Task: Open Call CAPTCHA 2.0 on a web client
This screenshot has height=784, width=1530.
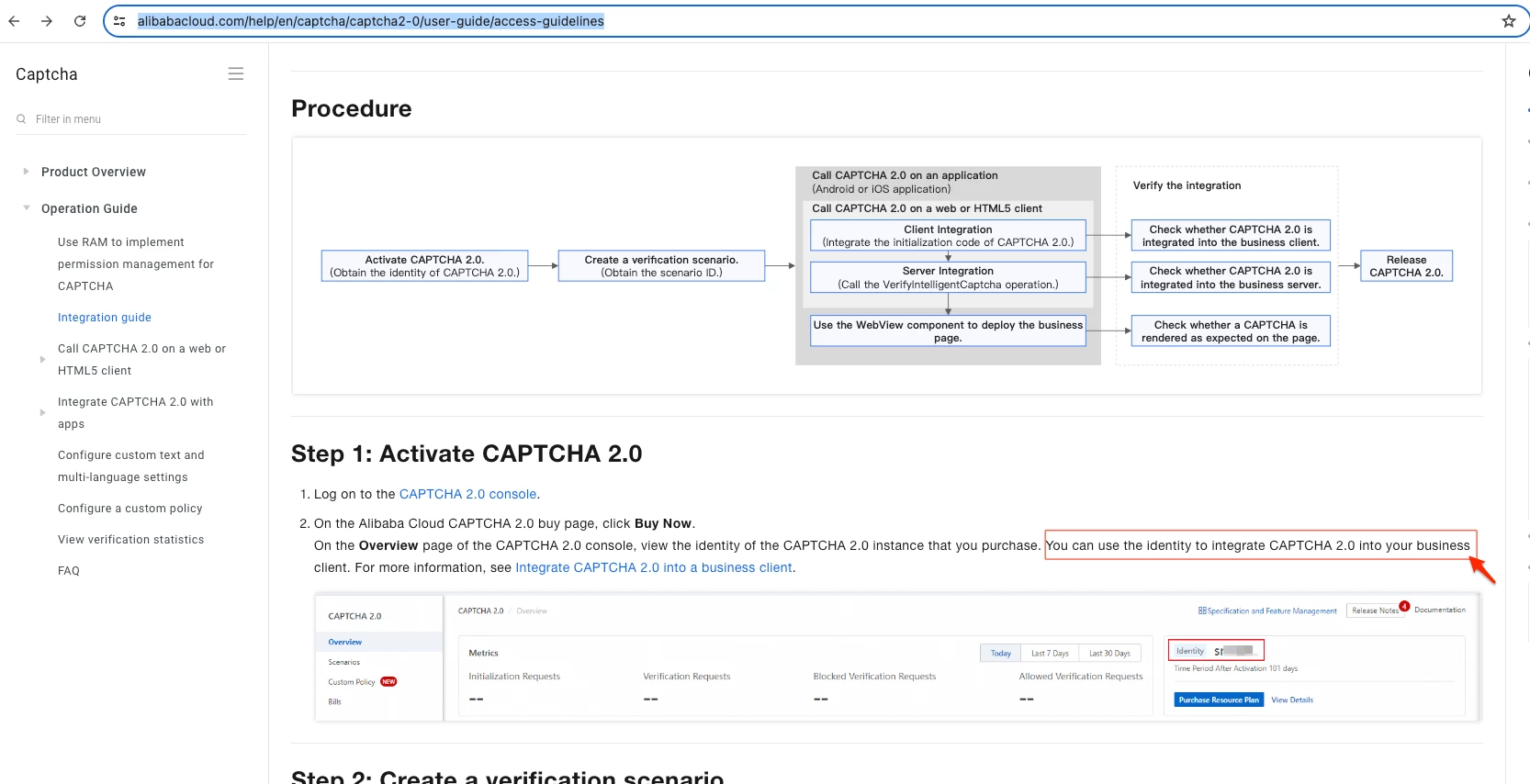Action: pos(141,360)
